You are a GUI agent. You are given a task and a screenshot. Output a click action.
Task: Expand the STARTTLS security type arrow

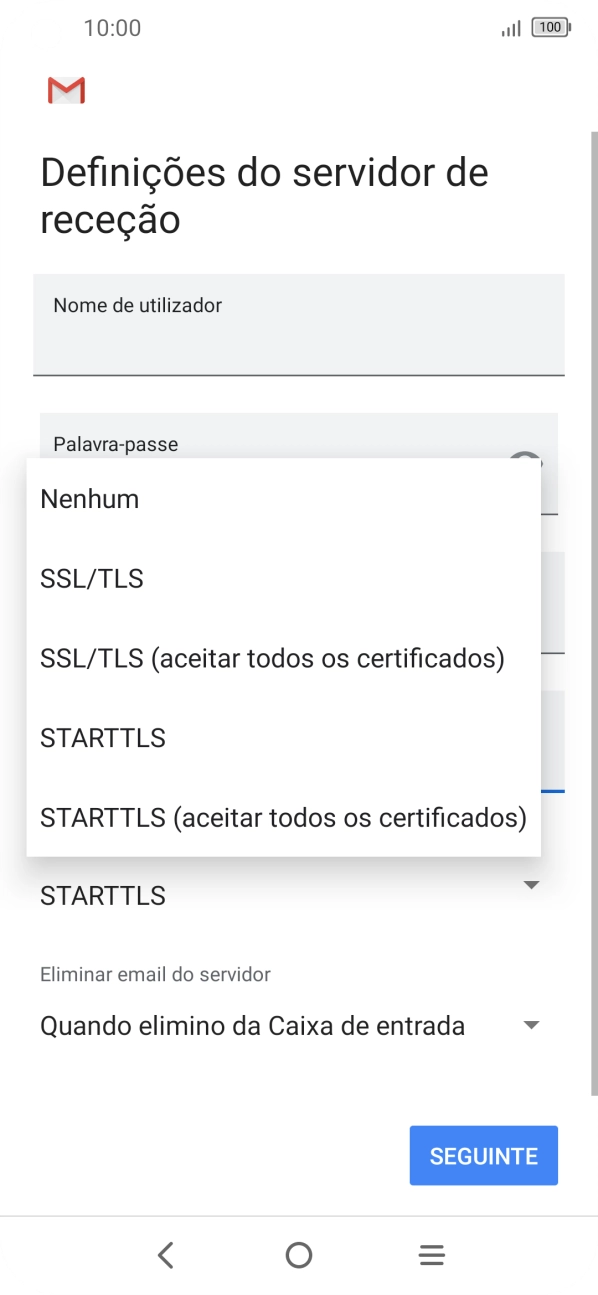tap(532, 885)
